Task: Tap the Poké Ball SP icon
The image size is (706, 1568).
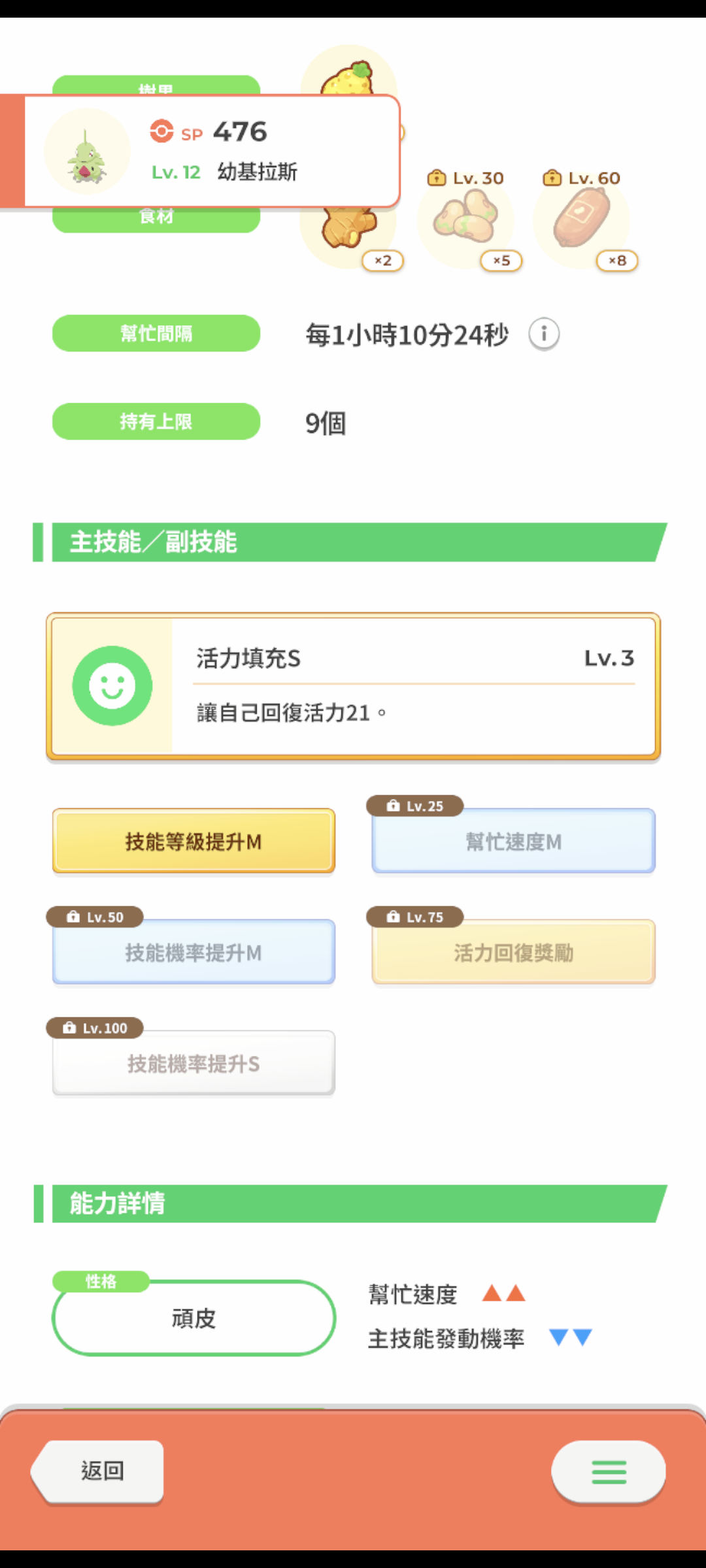Action: pyautogui.click(x=161, y=131)
